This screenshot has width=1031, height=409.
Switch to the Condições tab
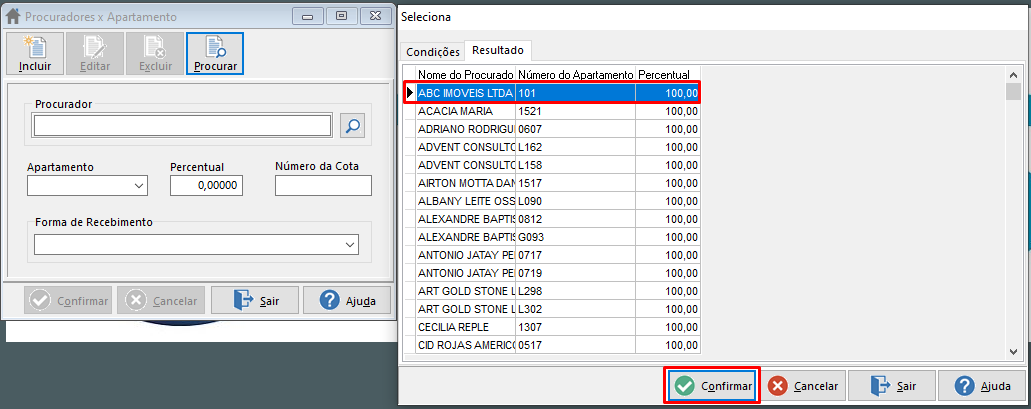[433, 52]
